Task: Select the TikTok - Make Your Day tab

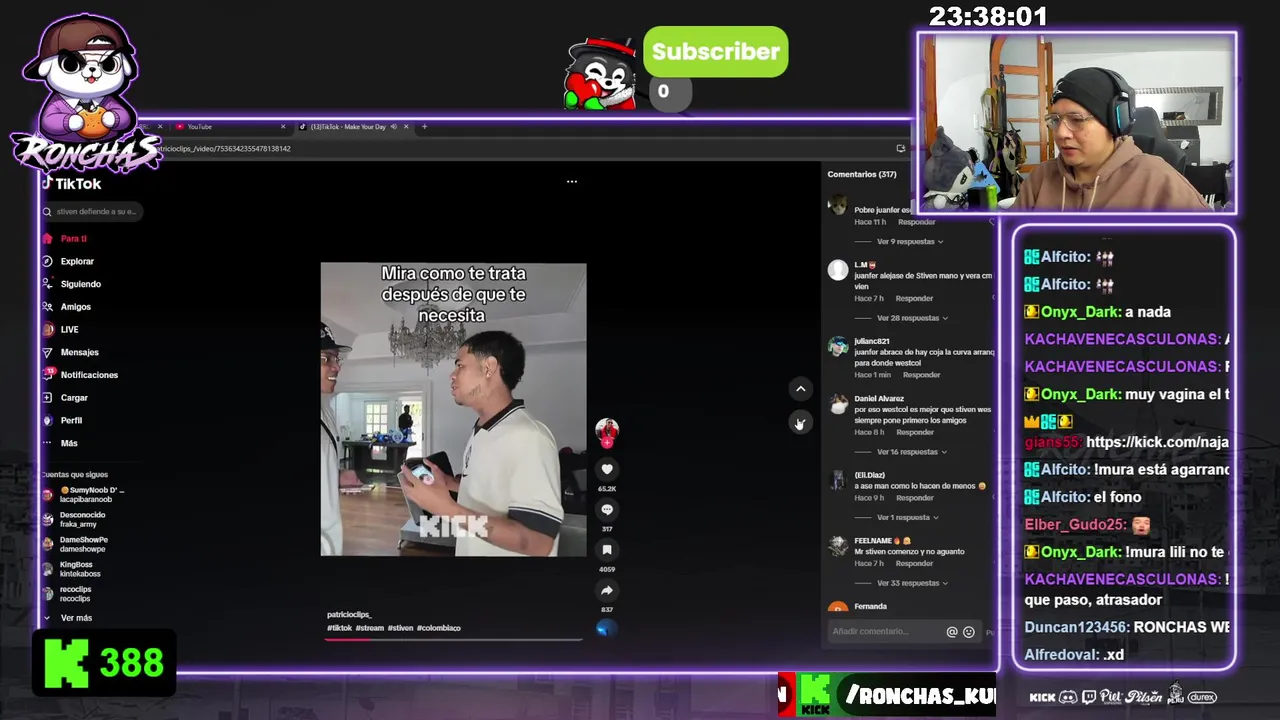Action: click(x=346, y=127)
